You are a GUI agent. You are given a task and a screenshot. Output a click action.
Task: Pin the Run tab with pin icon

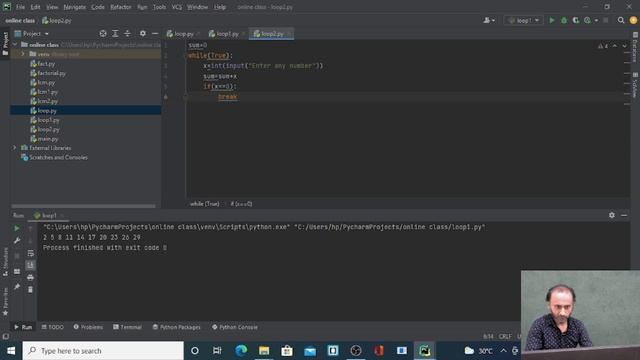click(17, 287)
